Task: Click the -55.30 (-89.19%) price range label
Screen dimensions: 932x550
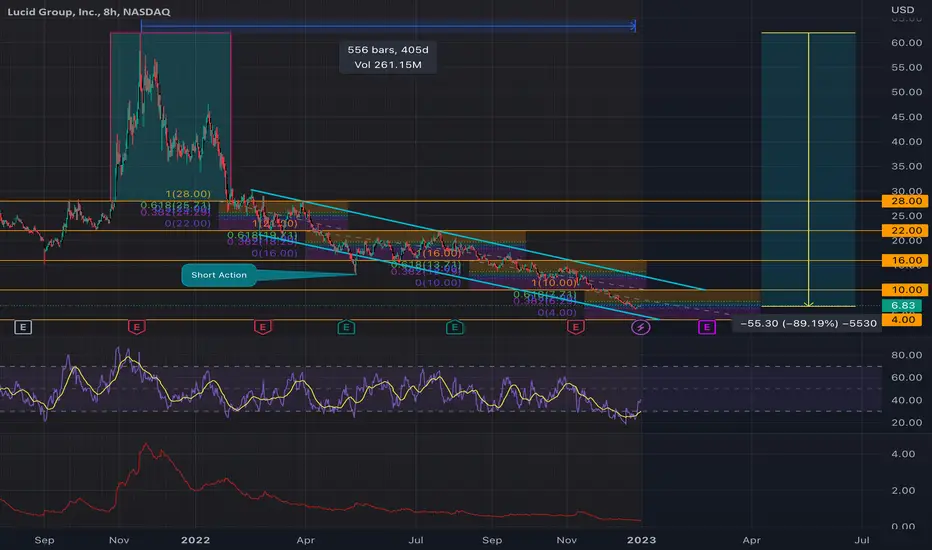Action: 808,323
